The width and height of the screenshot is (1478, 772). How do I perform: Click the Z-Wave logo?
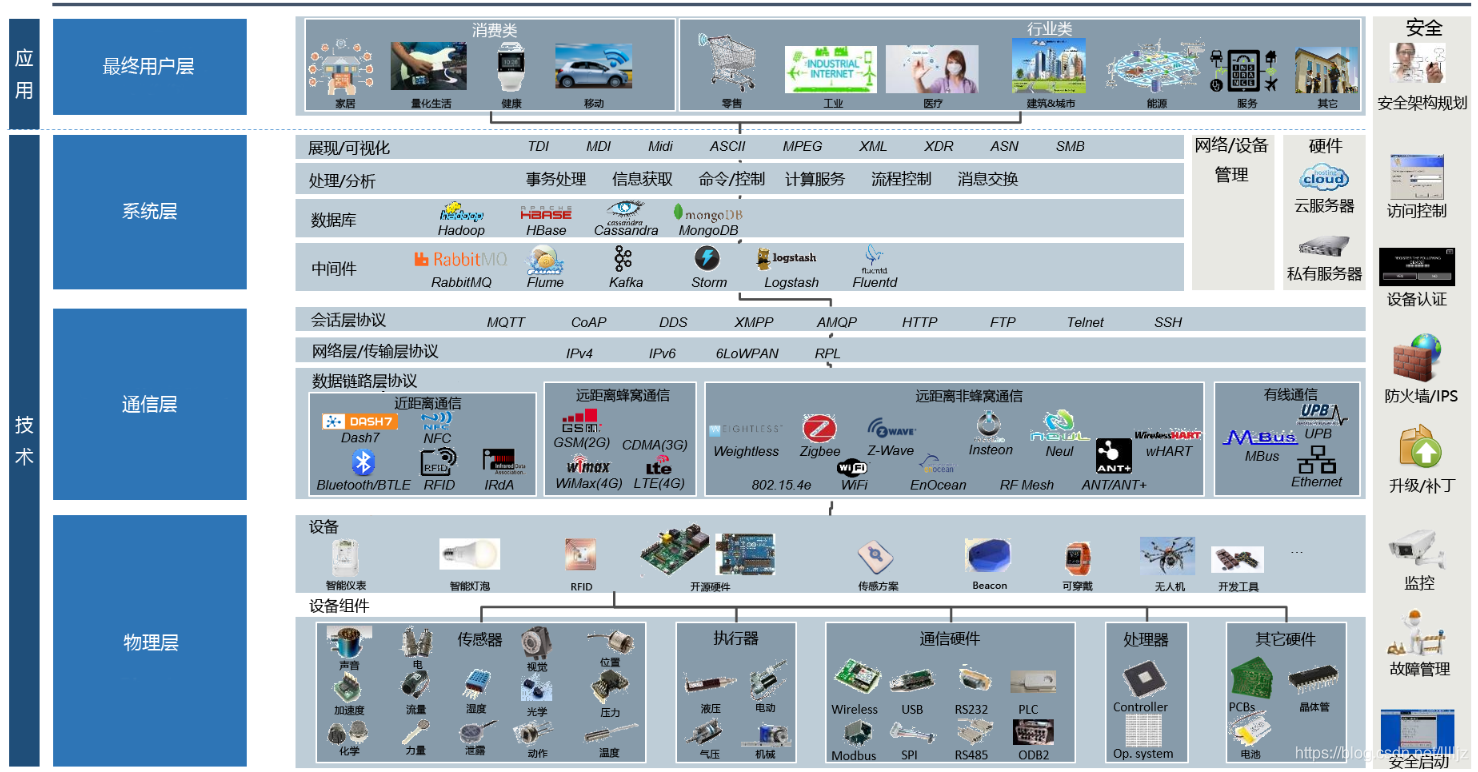pyautogui.click(x=892, y=430)
